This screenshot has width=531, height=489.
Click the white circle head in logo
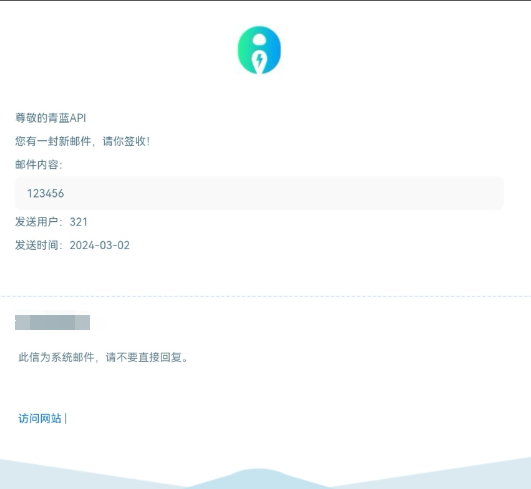coord(259,39)
